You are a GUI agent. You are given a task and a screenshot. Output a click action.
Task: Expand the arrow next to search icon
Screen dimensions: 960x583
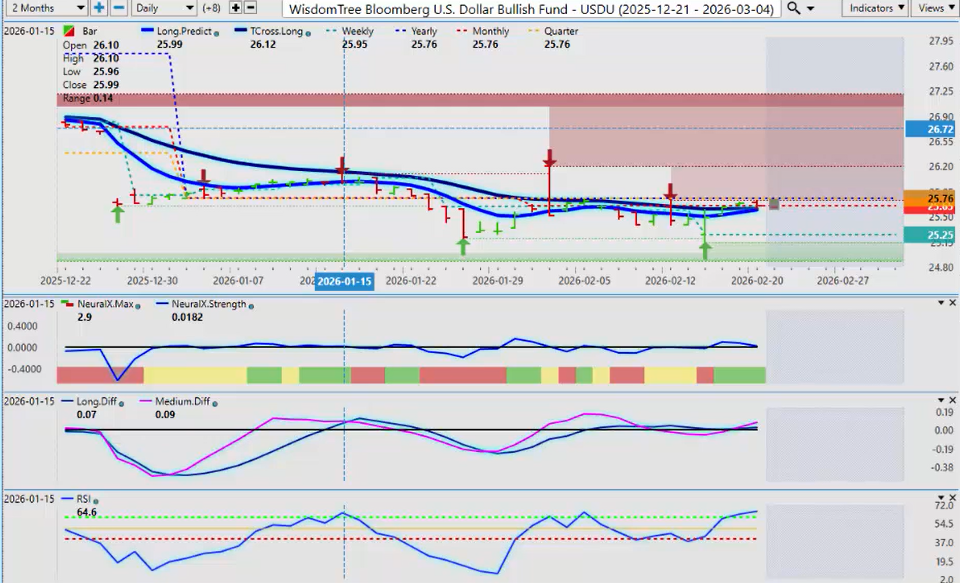coord(810,8)
